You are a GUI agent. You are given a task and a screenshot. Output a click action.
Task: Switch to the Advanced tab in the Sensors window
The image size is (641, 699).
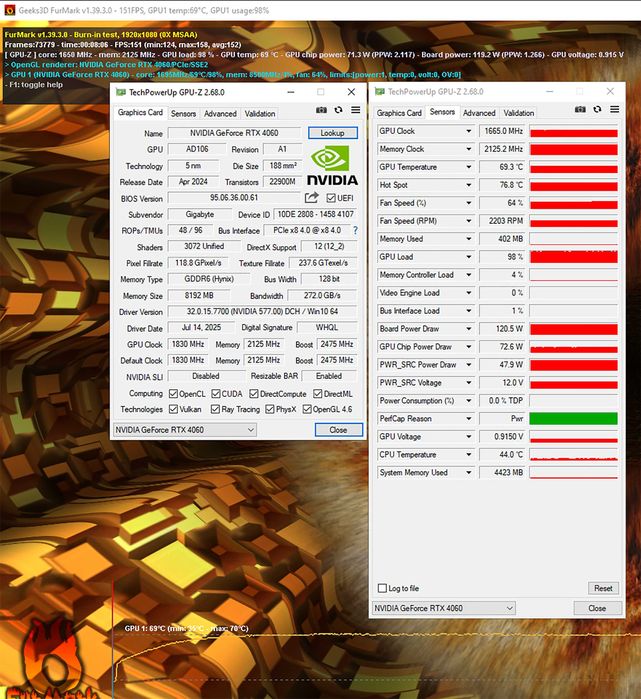[479, 113]
